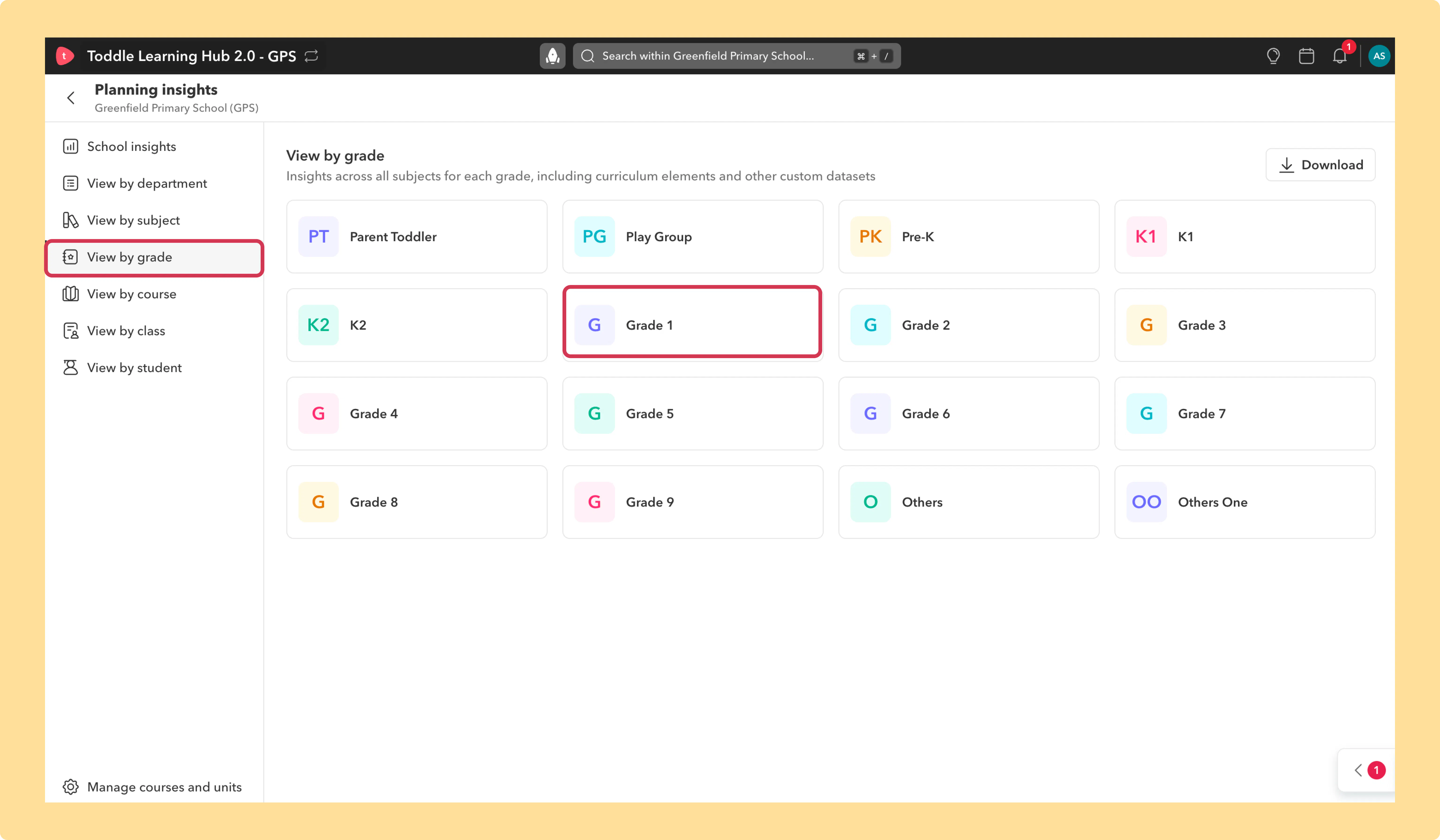Open the Grade 5 card

click(x=693, y=413)
